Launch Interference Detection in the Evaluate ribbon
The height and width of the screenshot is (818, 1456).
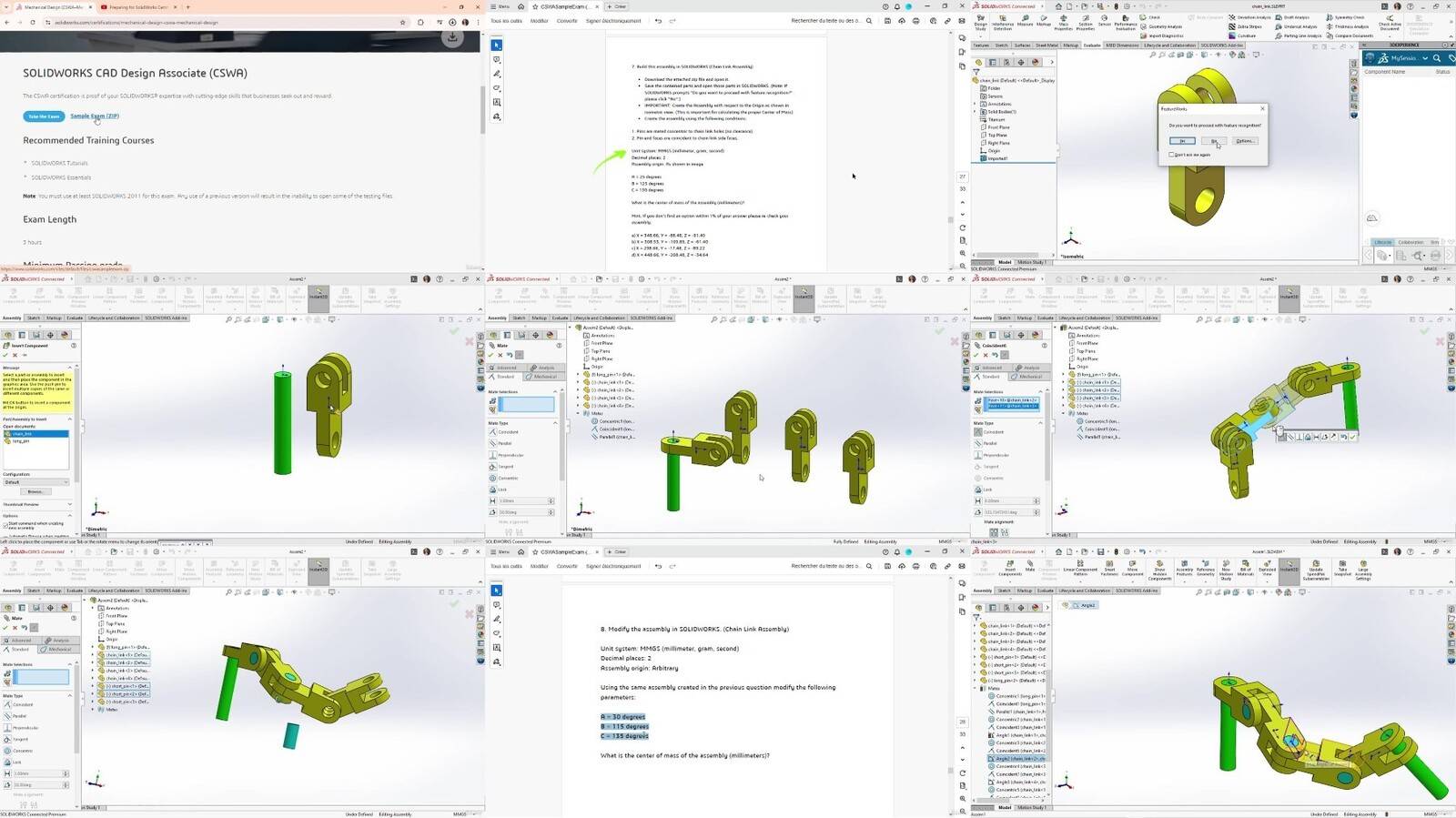1003,24
